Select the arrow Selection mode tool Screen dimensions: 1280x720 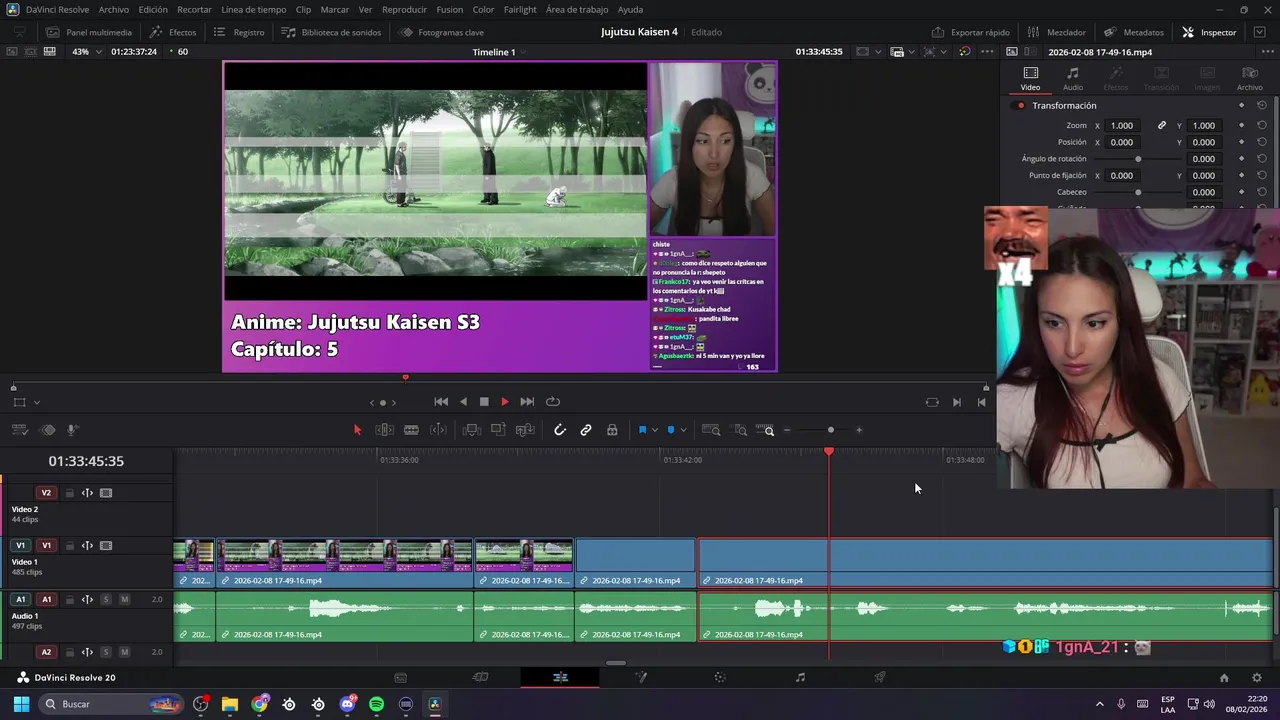(x=357, y=430)
